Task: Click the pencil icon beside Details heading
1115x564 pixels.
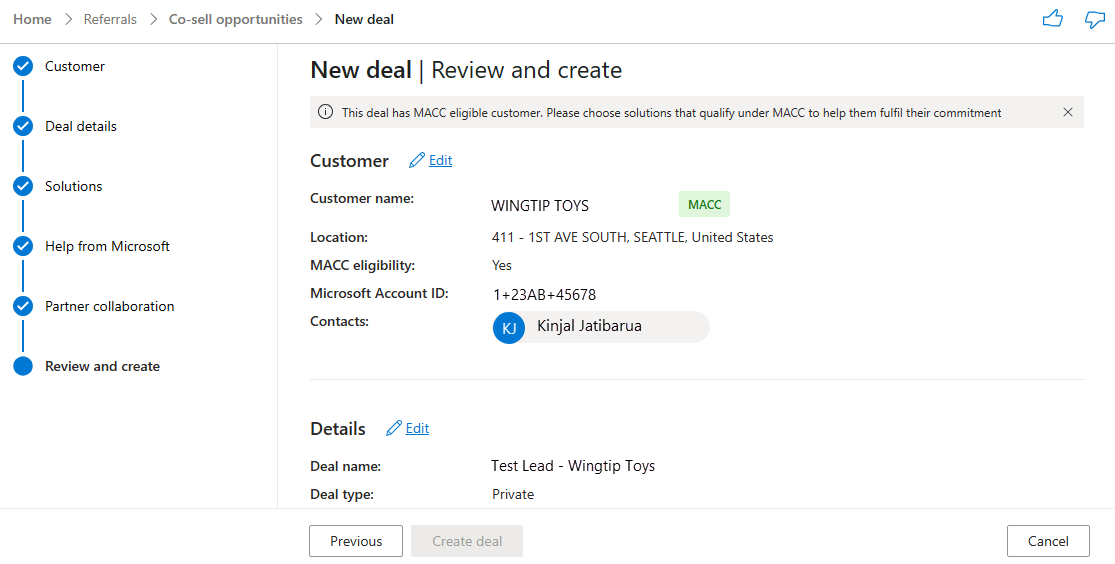Action: coord(394,428)
